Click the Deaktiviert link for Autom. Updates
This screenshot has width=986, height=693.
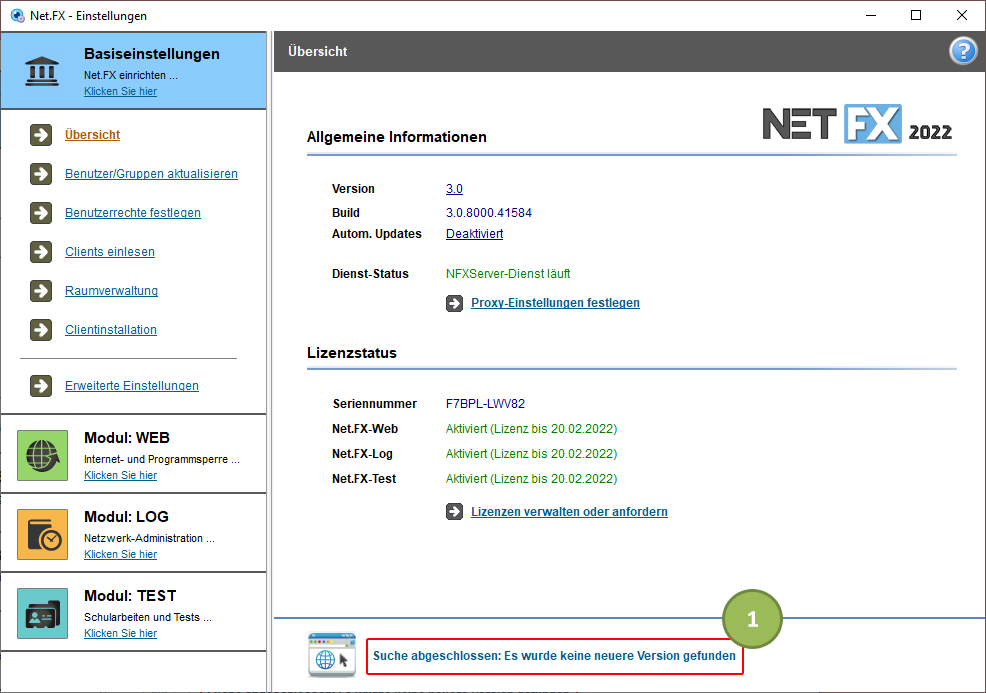(x=474, y=234)
